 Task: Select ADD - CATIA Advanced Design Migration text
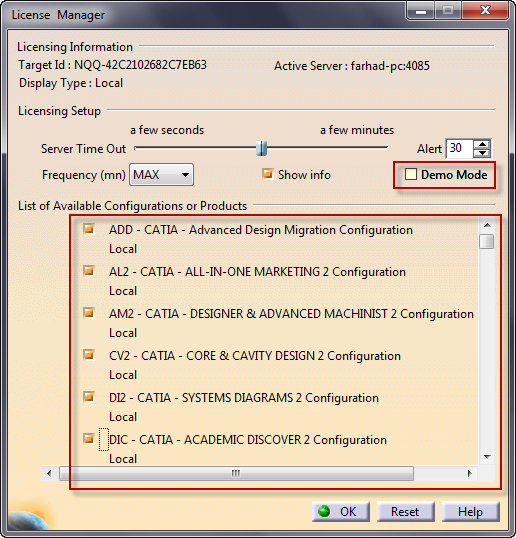261,230
